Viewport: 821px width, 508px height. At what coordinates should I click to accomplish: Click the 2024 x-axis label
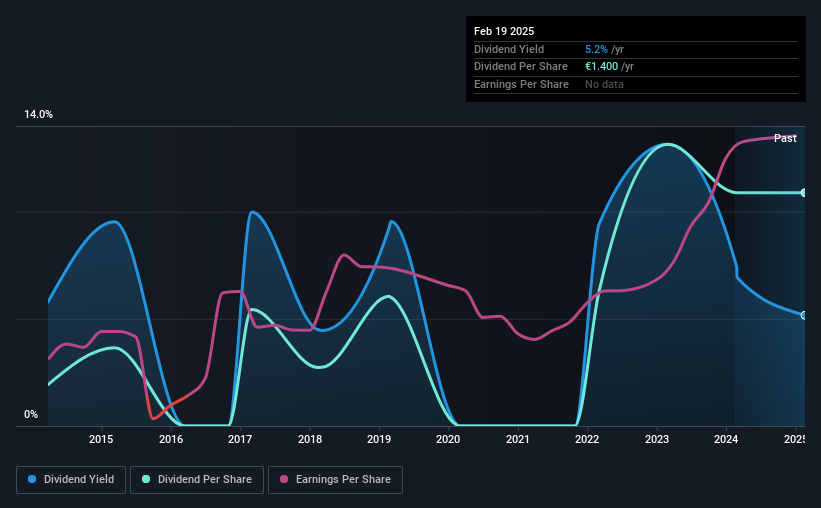726,439
